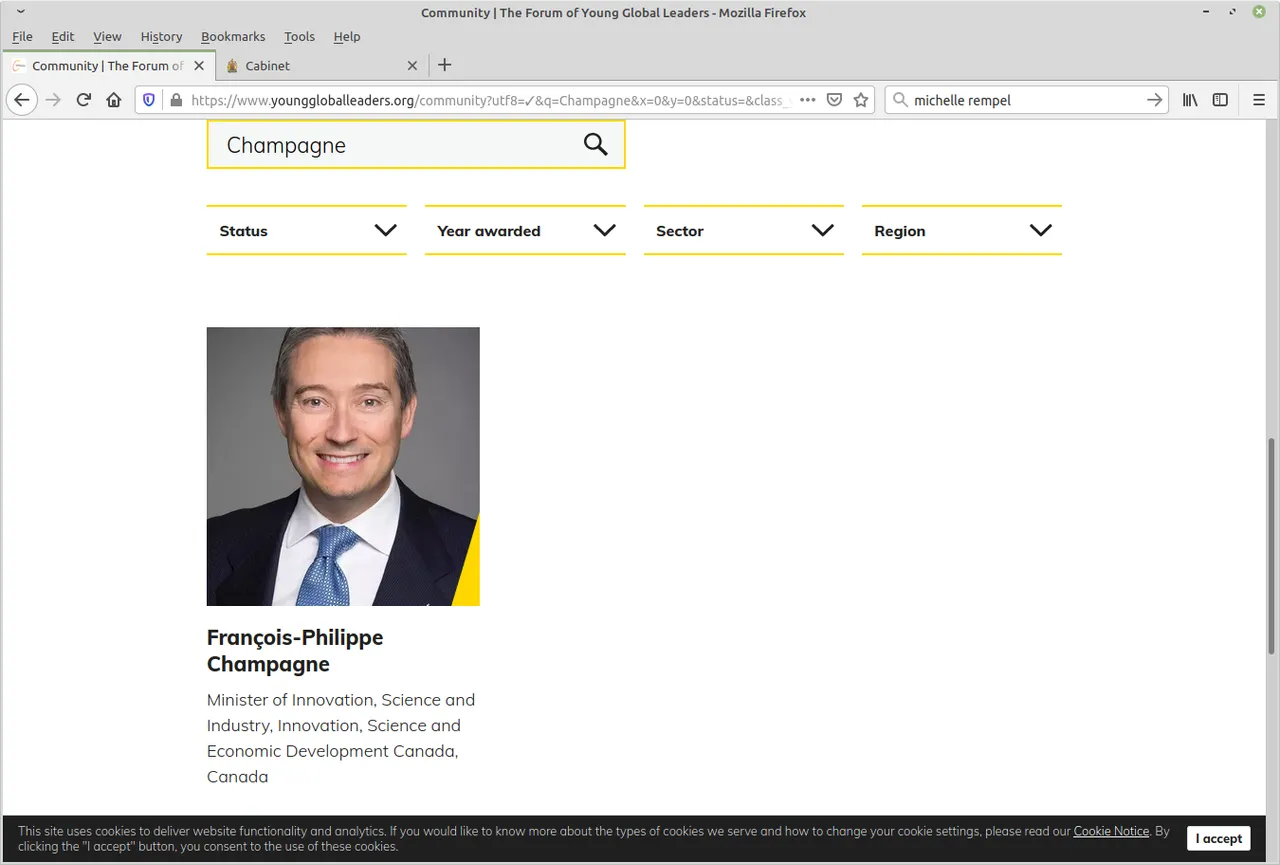Viewport: 1280px width, 865px height.
Task: Click search magnifier in browser search bar
Action: 900,100
